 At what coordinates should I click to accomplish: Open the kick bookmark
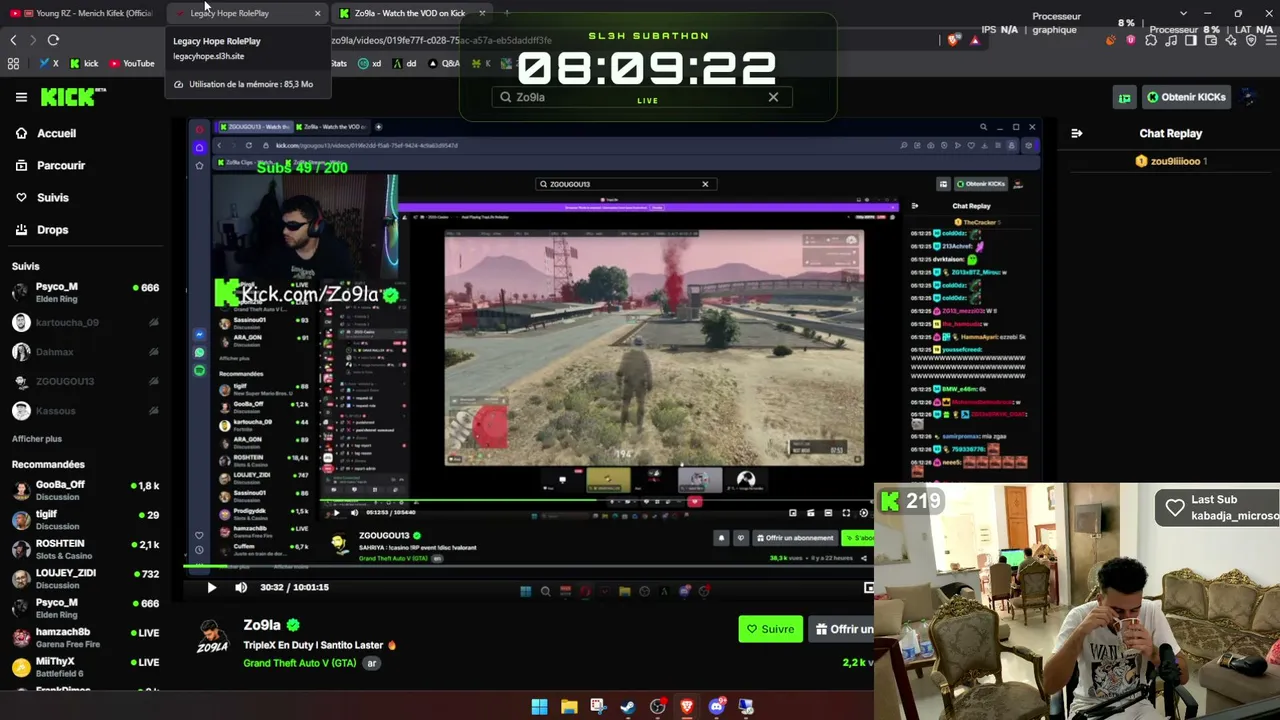pos(84,63)
